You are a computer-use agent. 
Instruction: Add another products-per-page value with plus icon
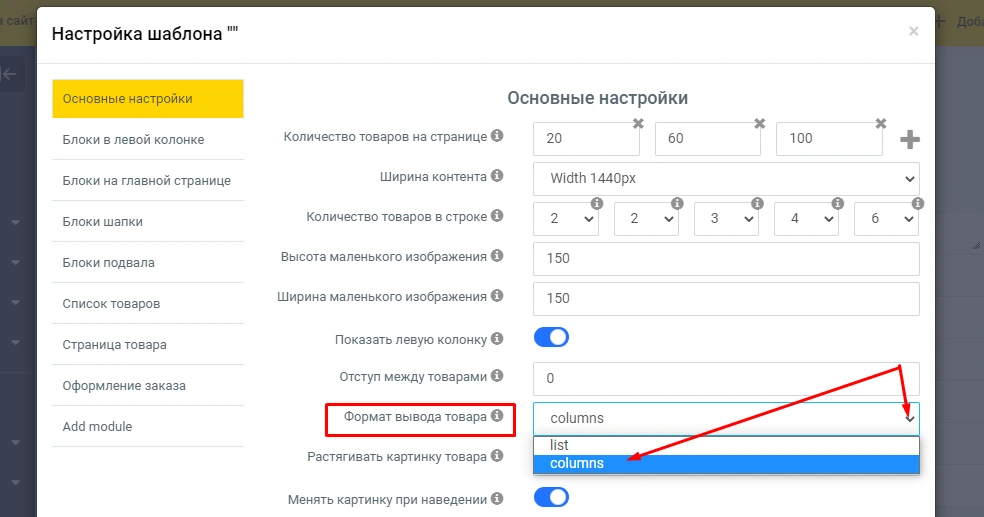909,140
